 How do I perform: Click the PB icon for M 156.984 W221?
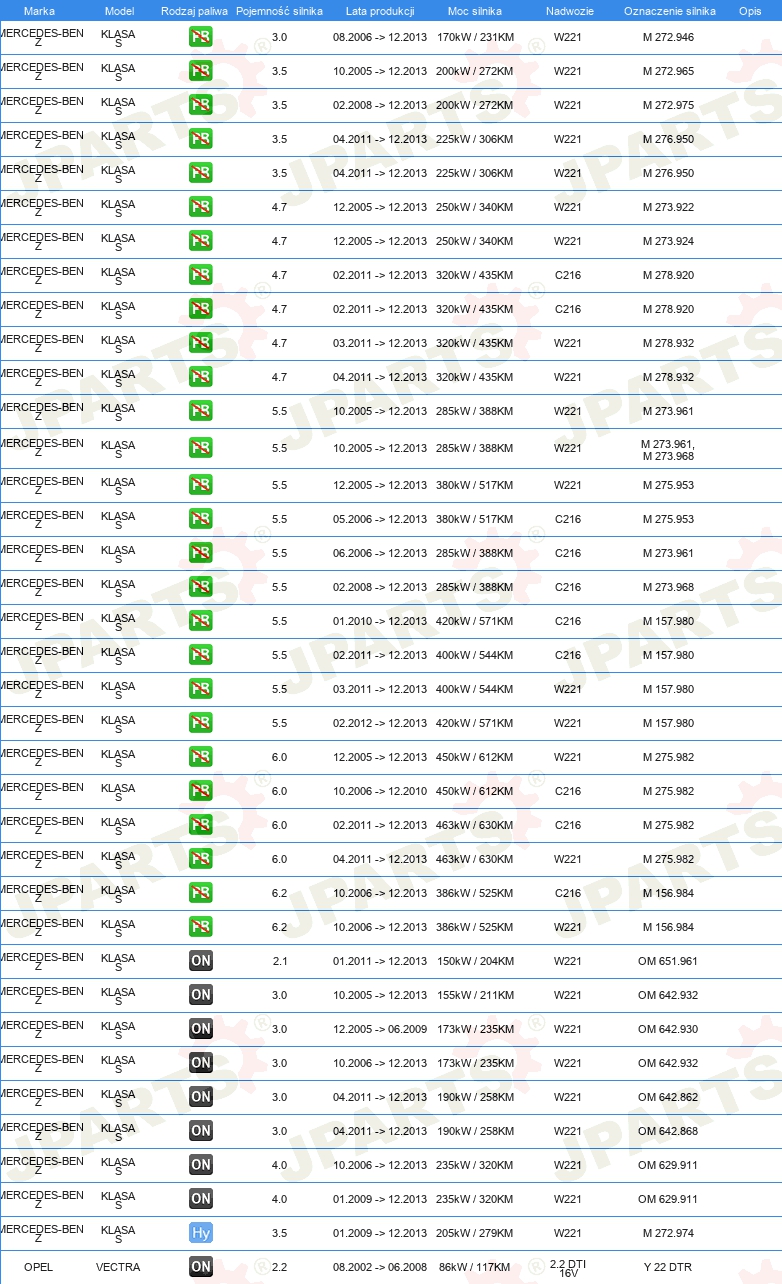201,927
